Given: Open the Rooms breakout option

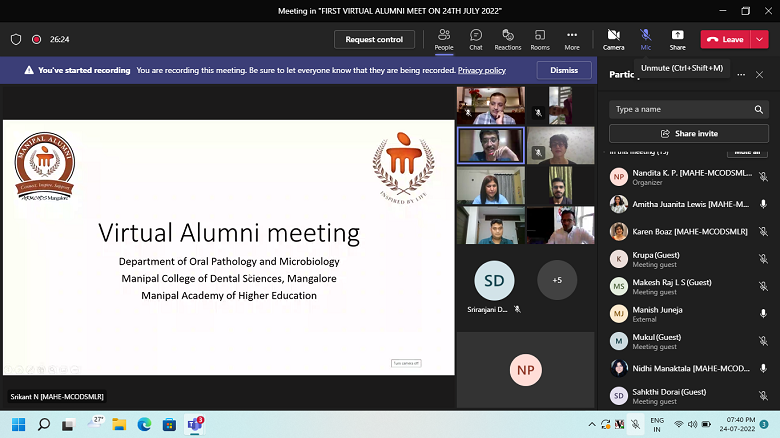Looking at the screenshot, I should pyautogui.click(x=540, y=39).
